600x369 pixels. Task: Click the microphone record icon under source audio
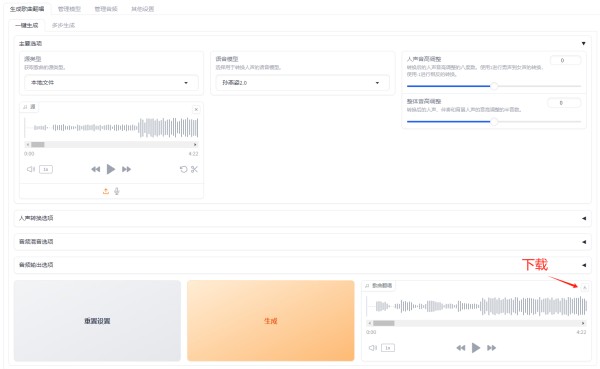pos(117,191)
